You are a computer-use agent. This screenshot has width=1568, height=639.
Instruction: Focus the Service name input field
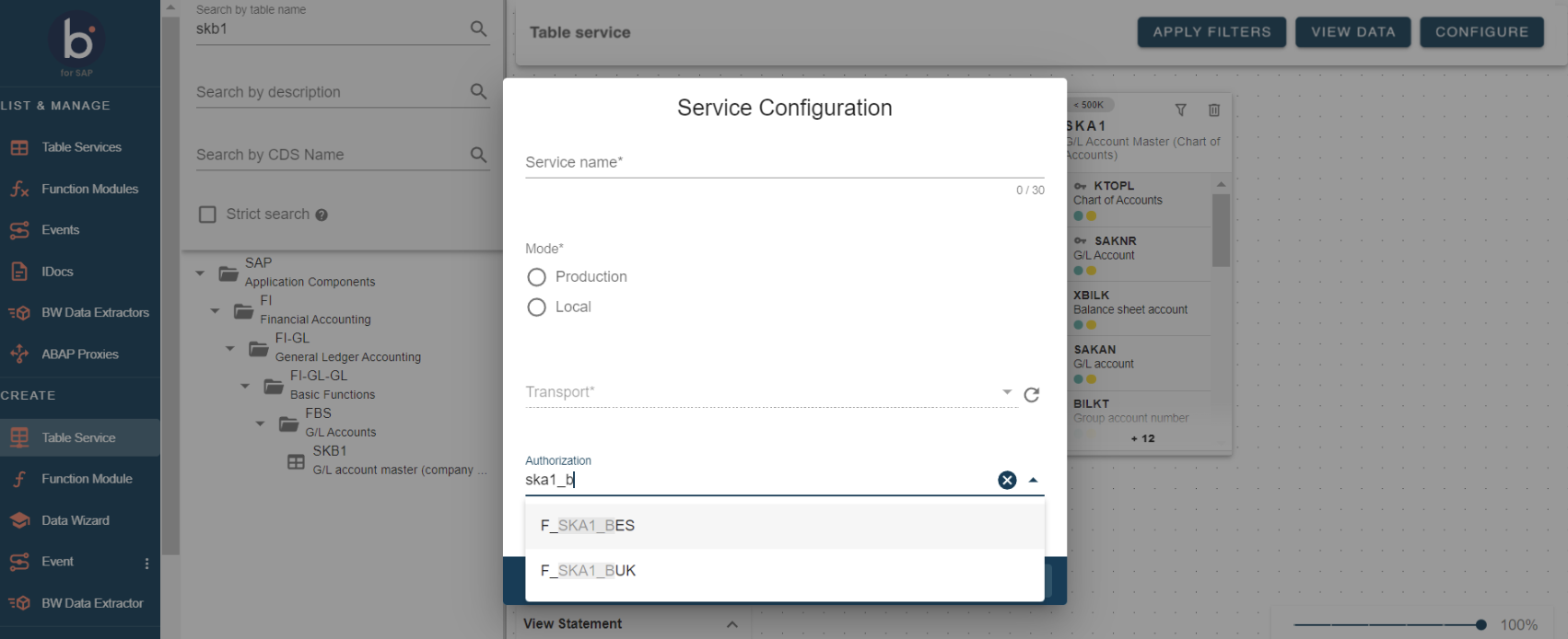[783, 163]
